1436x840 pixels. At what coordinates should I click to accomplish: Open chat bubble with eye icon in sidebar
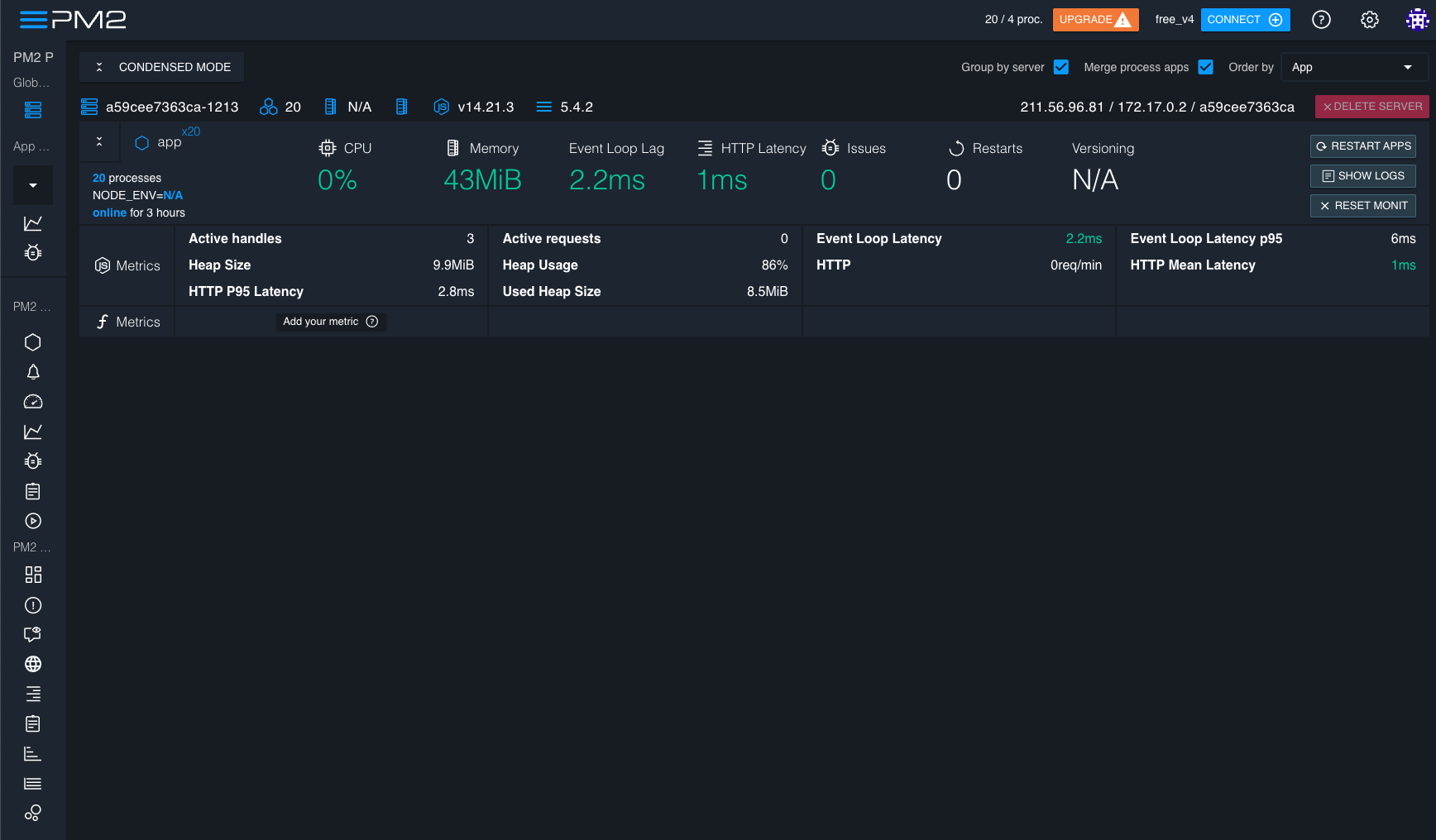pyautogui.click(x=33, y=634)
